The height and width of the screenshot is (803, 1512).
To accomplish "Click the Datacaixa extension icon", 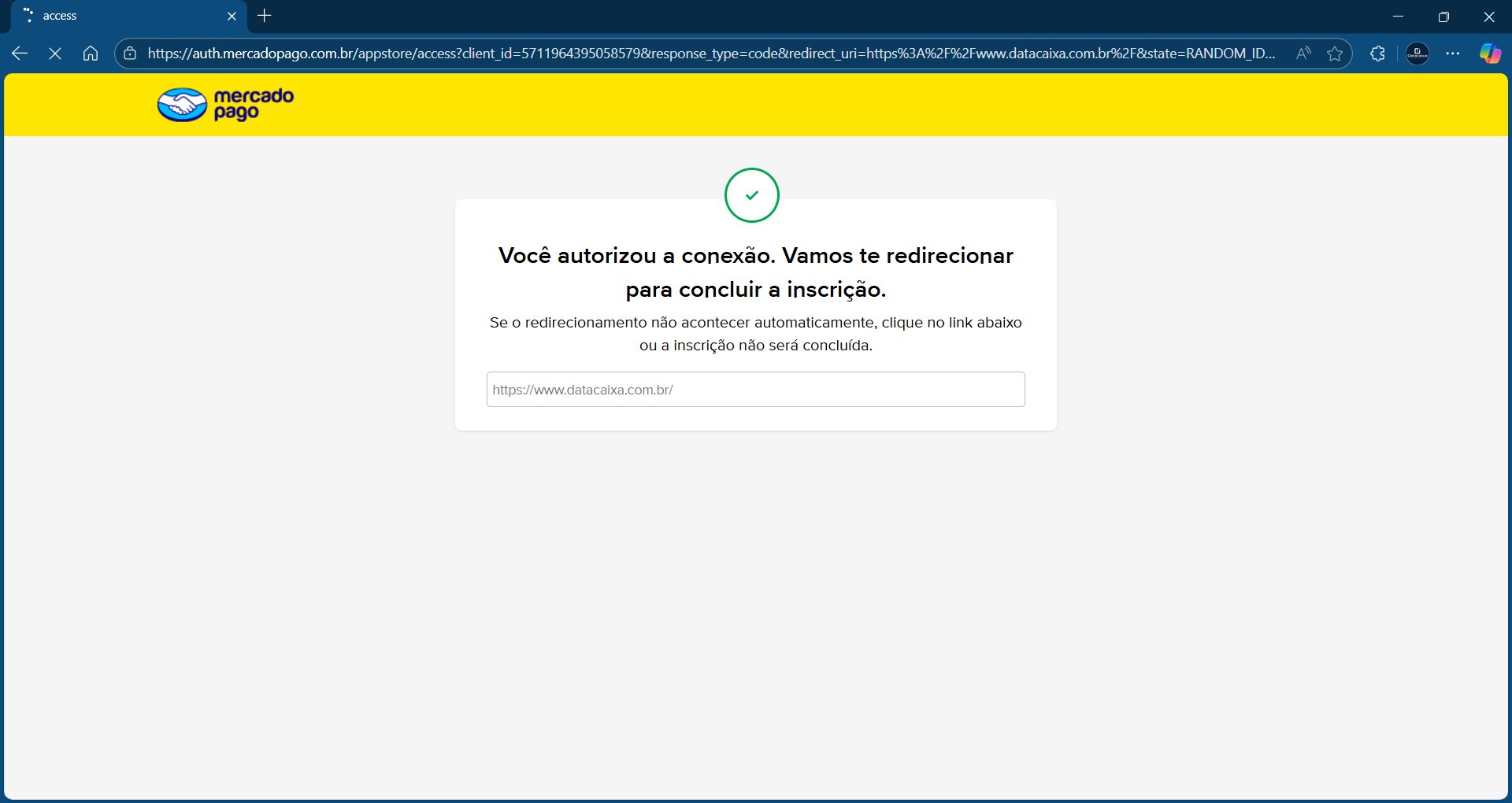I will click(x=1417, y=54).
